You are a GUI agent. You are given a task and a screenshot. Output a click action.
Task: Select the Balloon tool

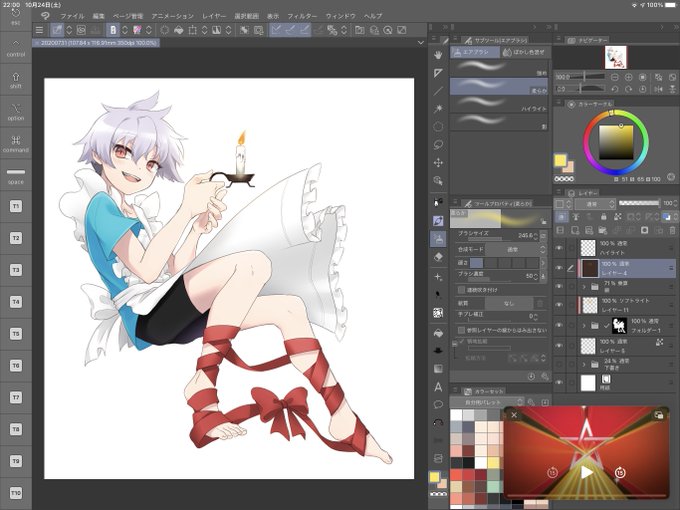(438, 405)
